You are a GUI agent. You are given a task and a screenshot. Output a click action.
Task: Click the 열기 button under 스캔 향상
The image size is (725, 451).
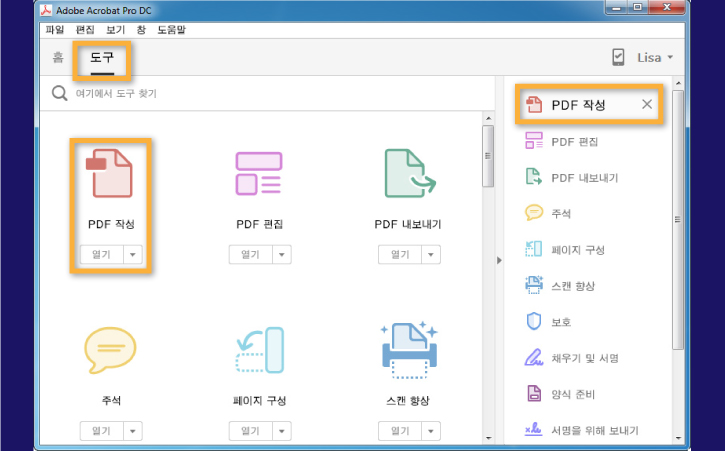tap(400, 431)
